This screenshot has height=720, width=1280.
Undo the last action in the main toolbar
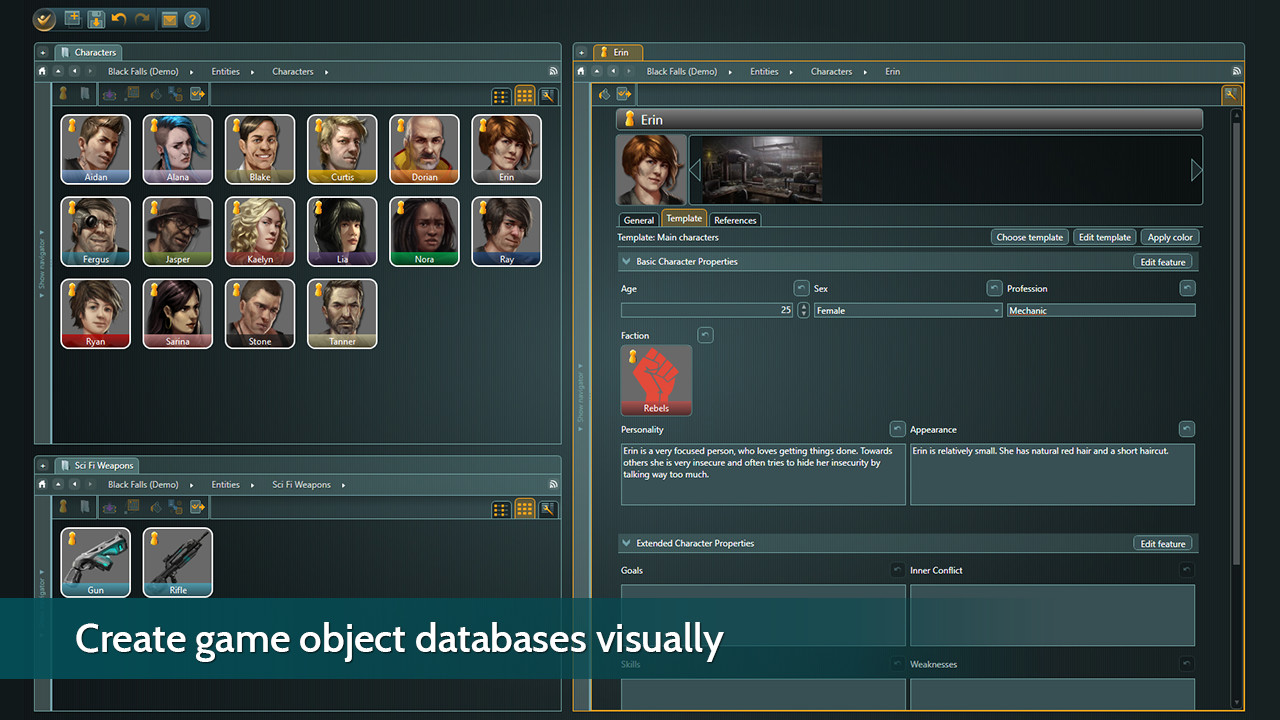[118, 18]
